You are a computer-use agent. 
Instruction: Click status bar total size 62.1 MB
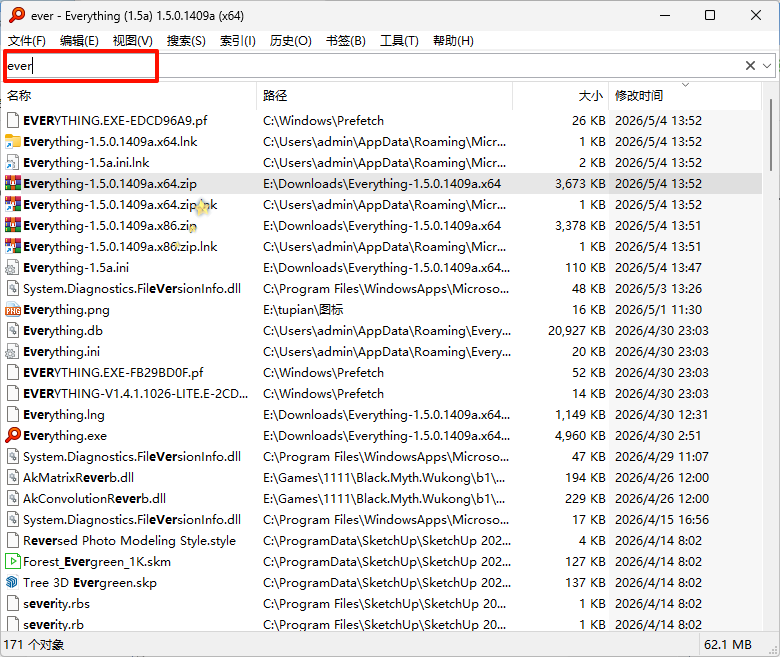coord(727,645)
